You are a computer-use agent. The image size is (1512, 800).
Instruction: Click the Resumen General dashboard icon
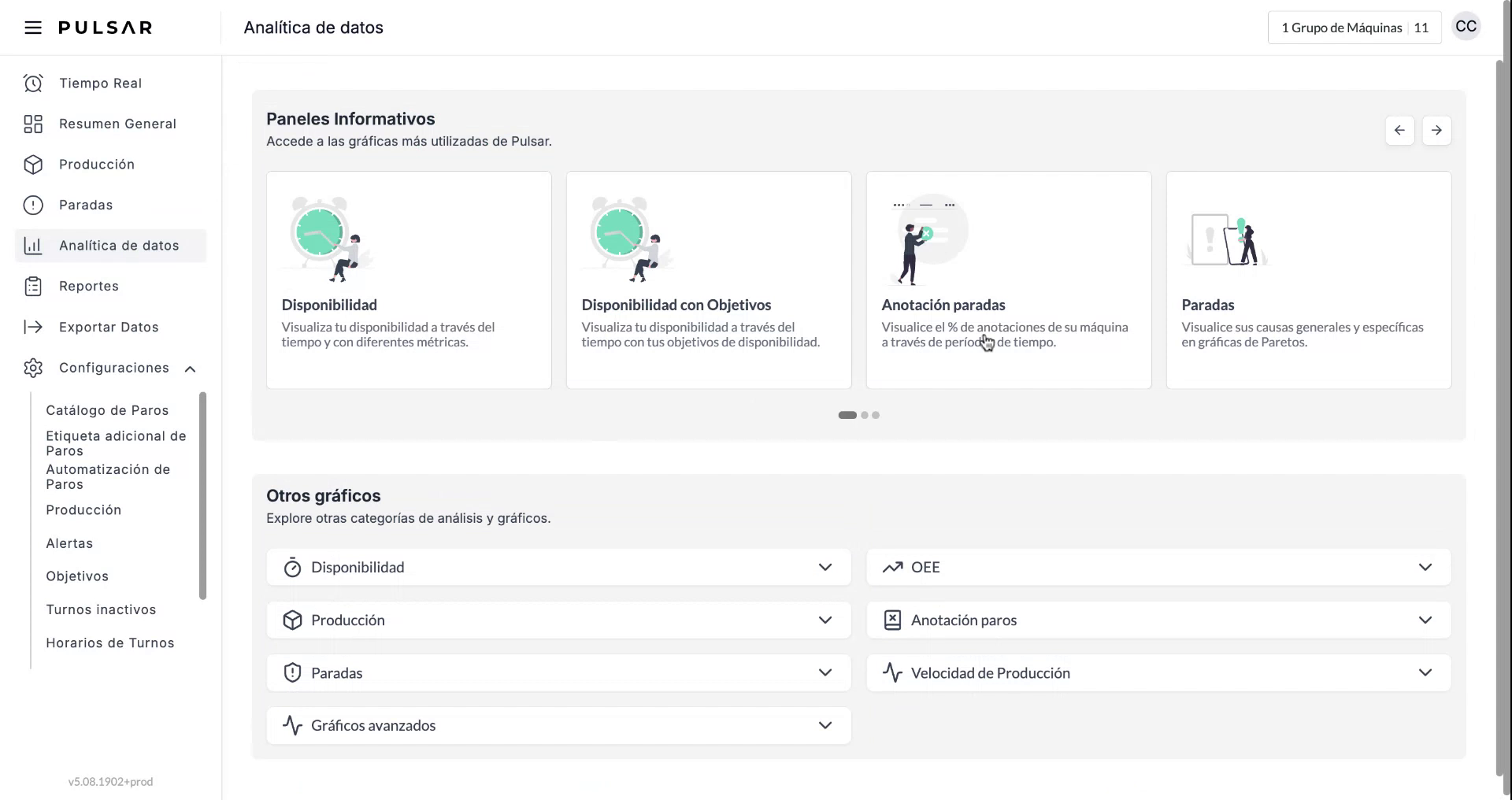click(33, 124)
